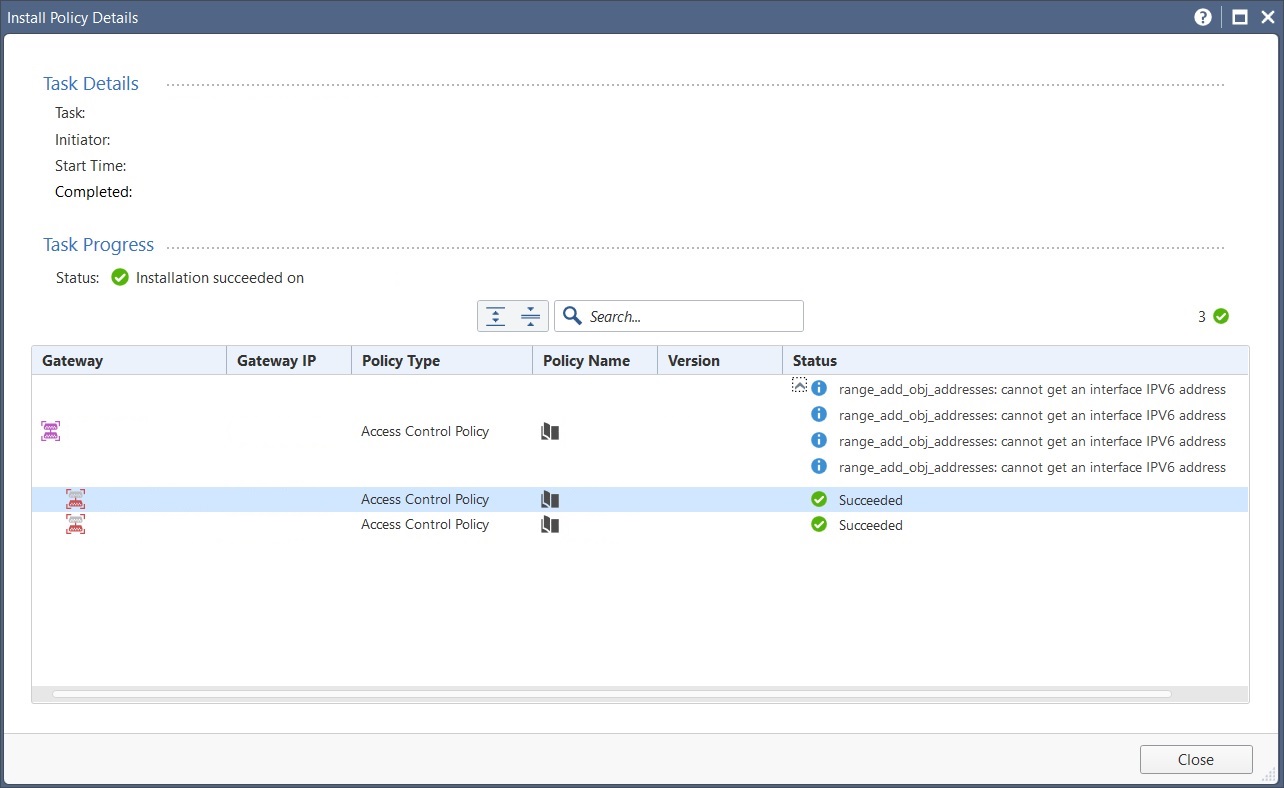The width and height of the screenshot is (1284, 788).
Task: Sort by the Version column header
Action: click(x=720, y=360)
